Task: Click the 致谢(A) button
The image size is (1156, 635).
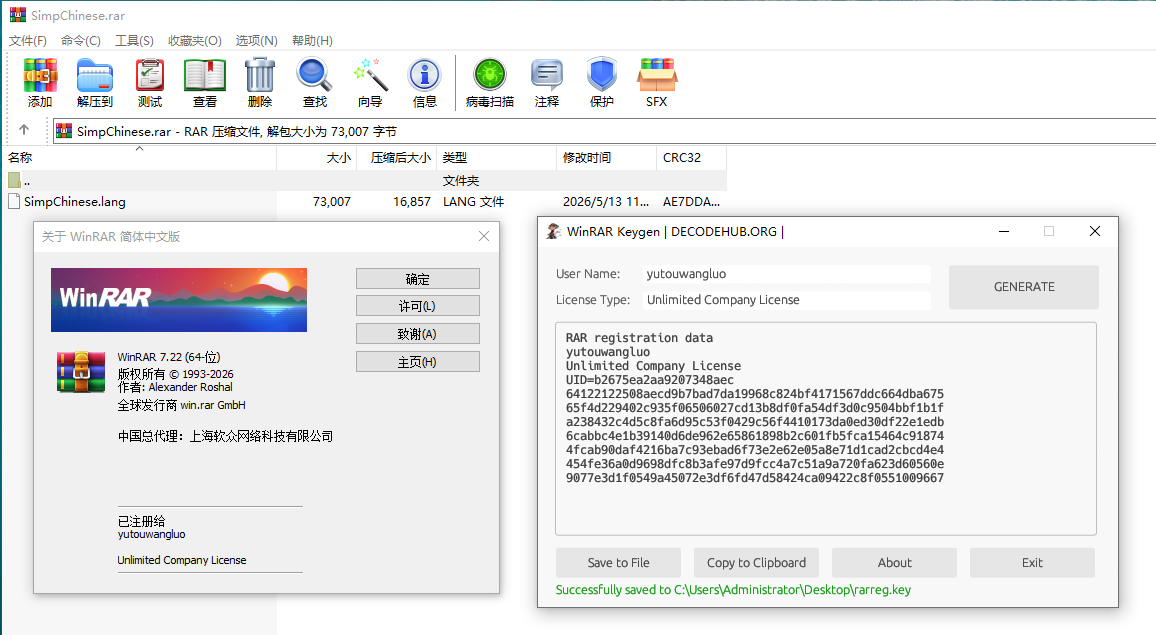Action: pyautogui.click(x=417, y=334)
